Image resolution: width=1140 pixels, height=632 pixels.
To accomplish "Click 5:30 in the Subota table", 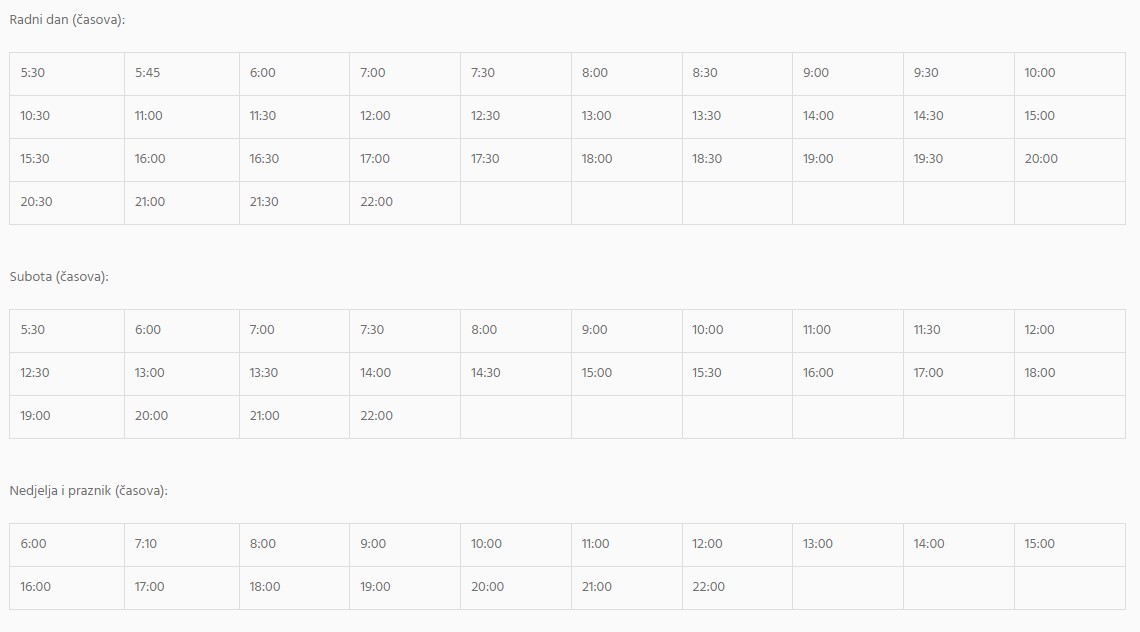I will coord(33,330).
